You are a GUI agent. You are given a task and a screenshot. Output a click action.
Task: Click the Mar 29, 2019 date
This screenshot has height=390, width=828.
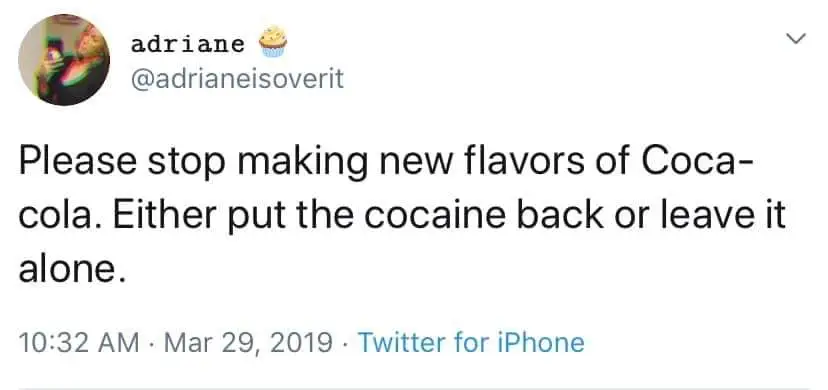[x=248, y=343]
